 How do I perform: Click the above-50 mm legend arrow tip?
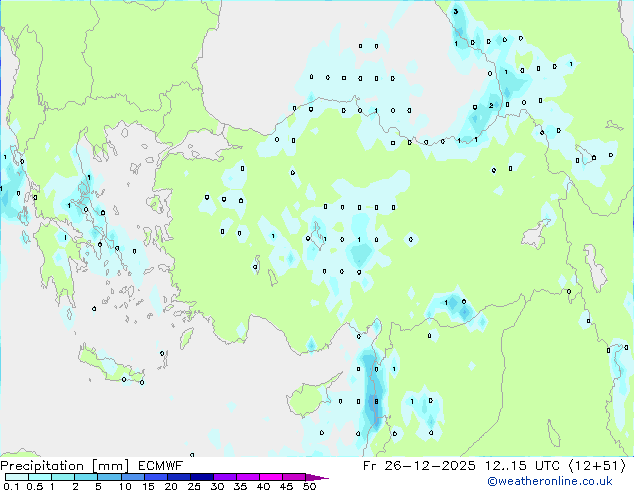317,477
